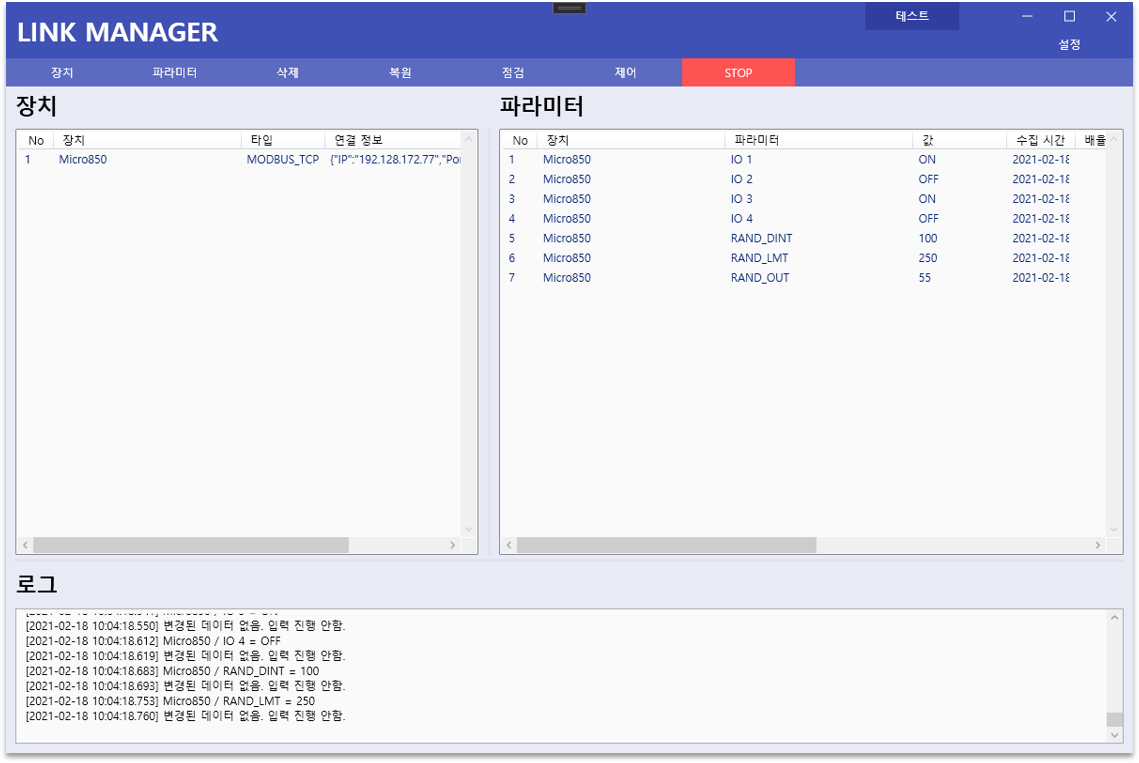This screenshot has width=1139, height=763.
Task: Open the 제어 menu item
Action: [x=625, y=73]
